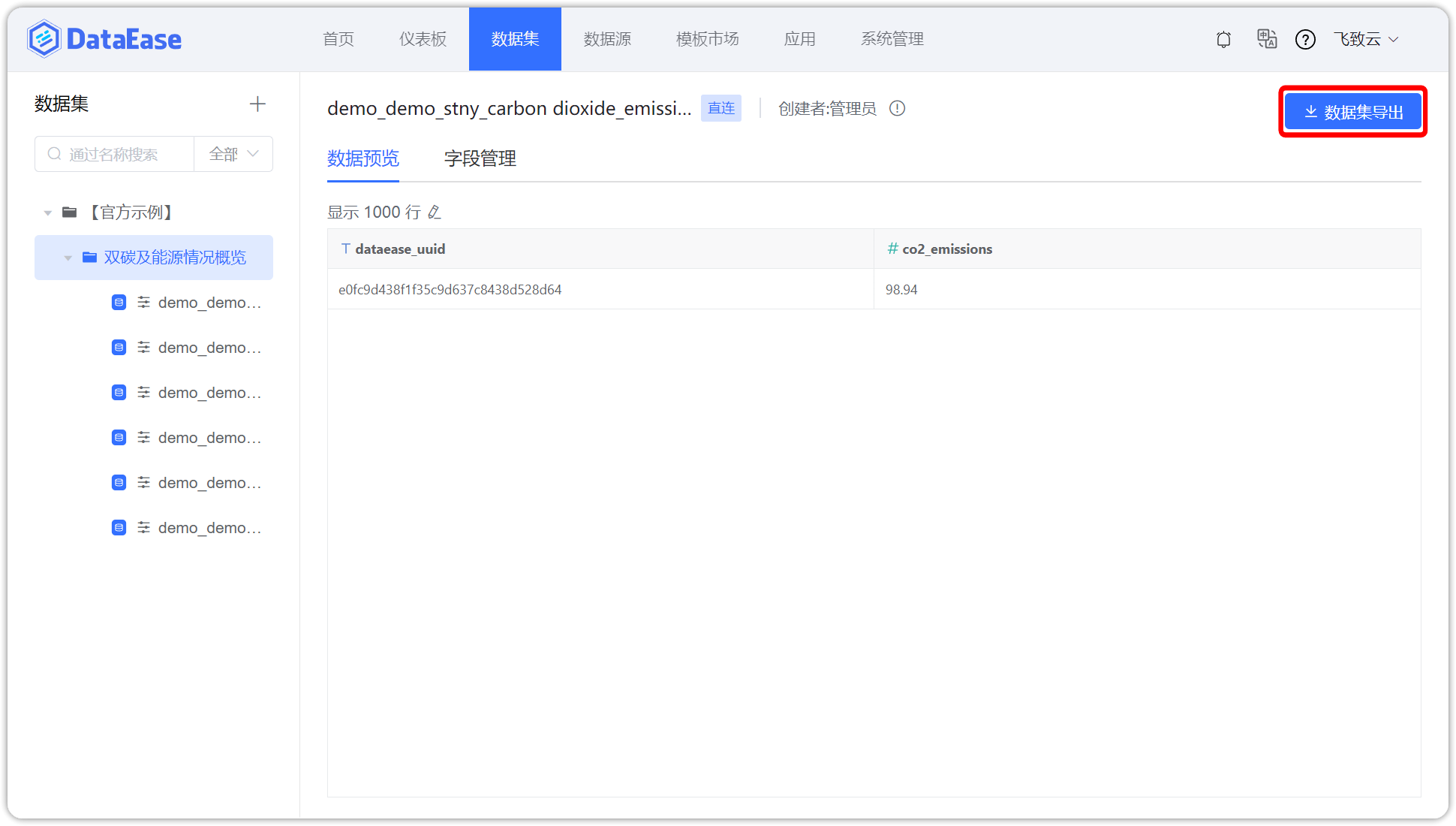Click the 直连 badge next to the dataset title
The width and height of the screenshot is (1456, 826).
pos(720,108)
